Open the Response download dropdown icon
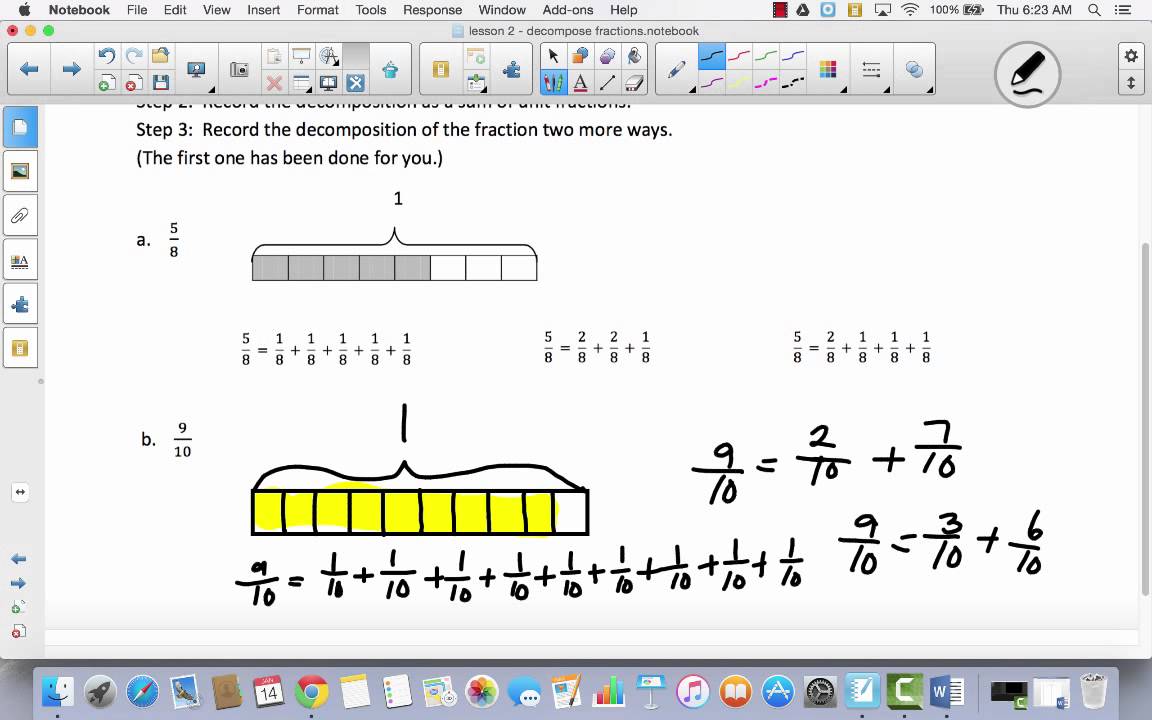This screenshot has height=720, width=1152. (476, 82)
